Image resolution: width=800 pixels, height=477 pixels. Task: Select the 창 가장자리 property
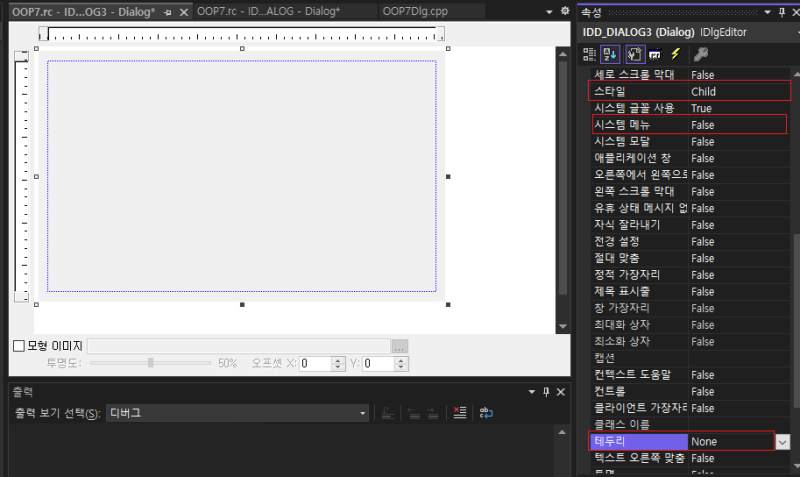621,308
